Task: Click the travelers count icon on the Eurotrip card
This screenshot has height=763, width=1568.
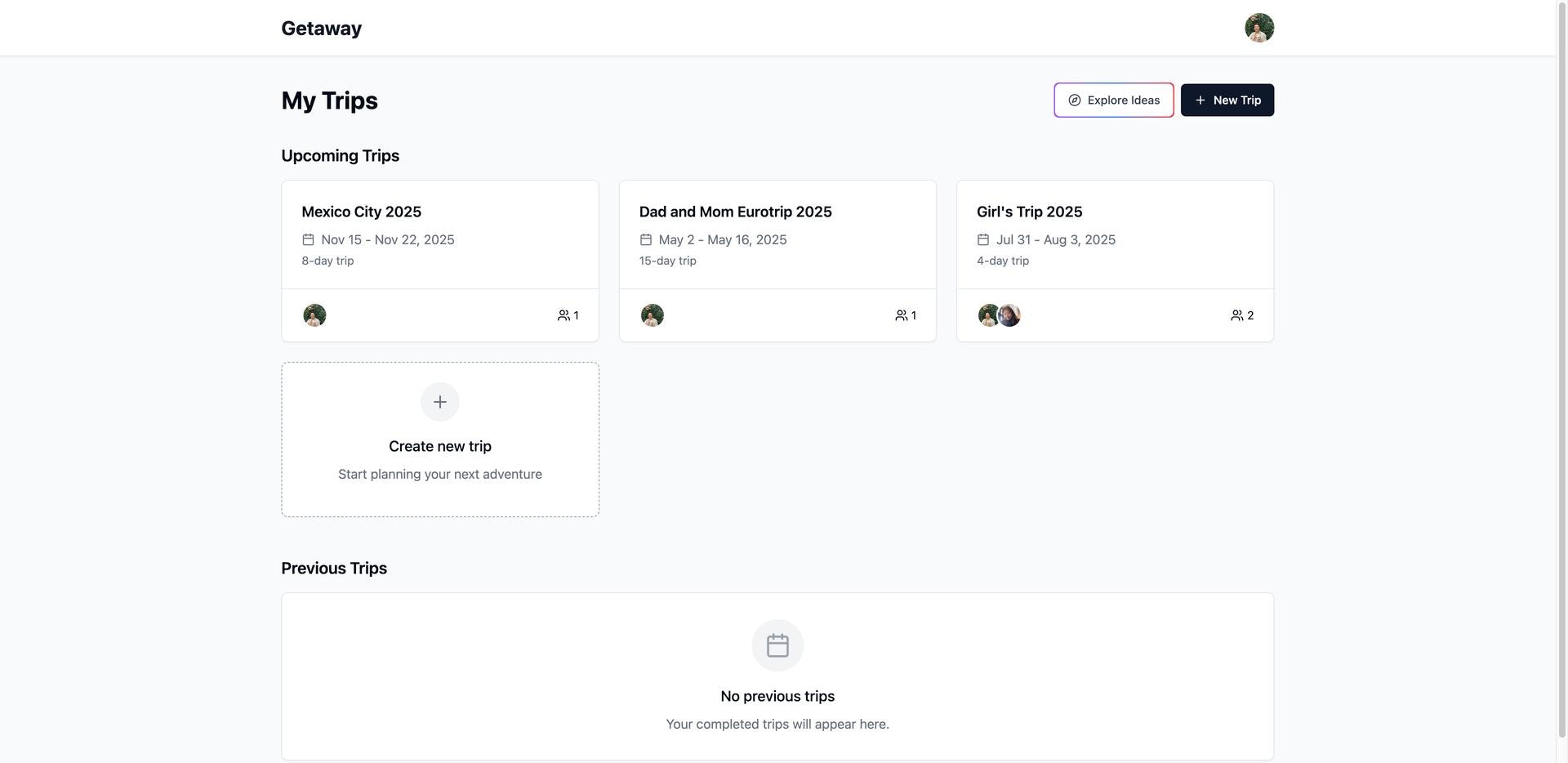Action: point(901,315)
